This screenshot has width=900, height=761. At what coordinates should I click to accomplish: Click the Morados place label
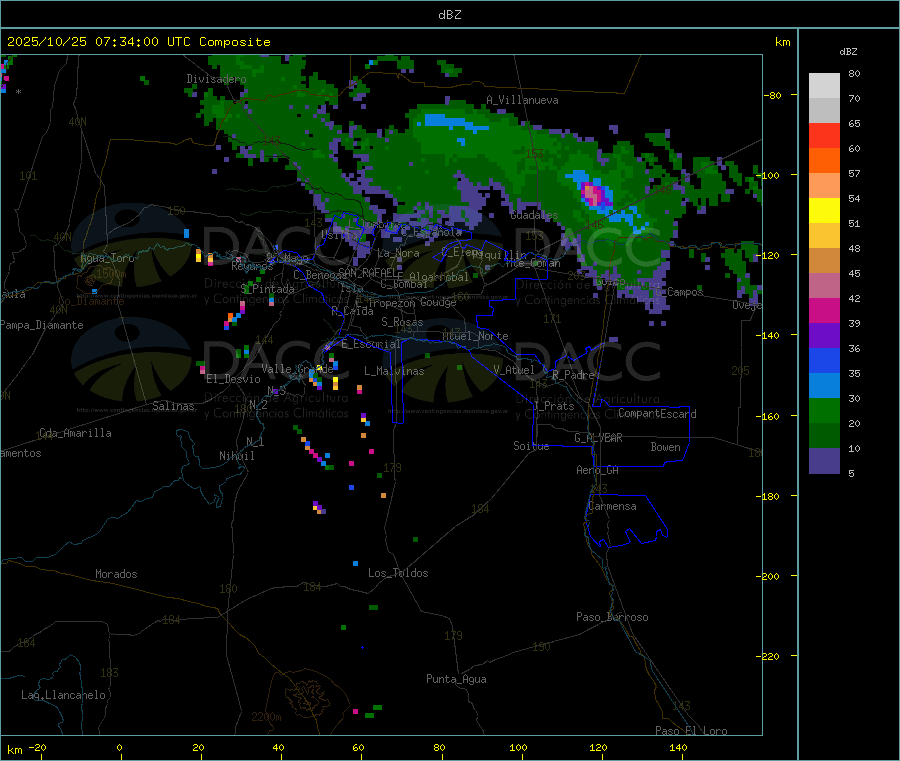point(117,574)
